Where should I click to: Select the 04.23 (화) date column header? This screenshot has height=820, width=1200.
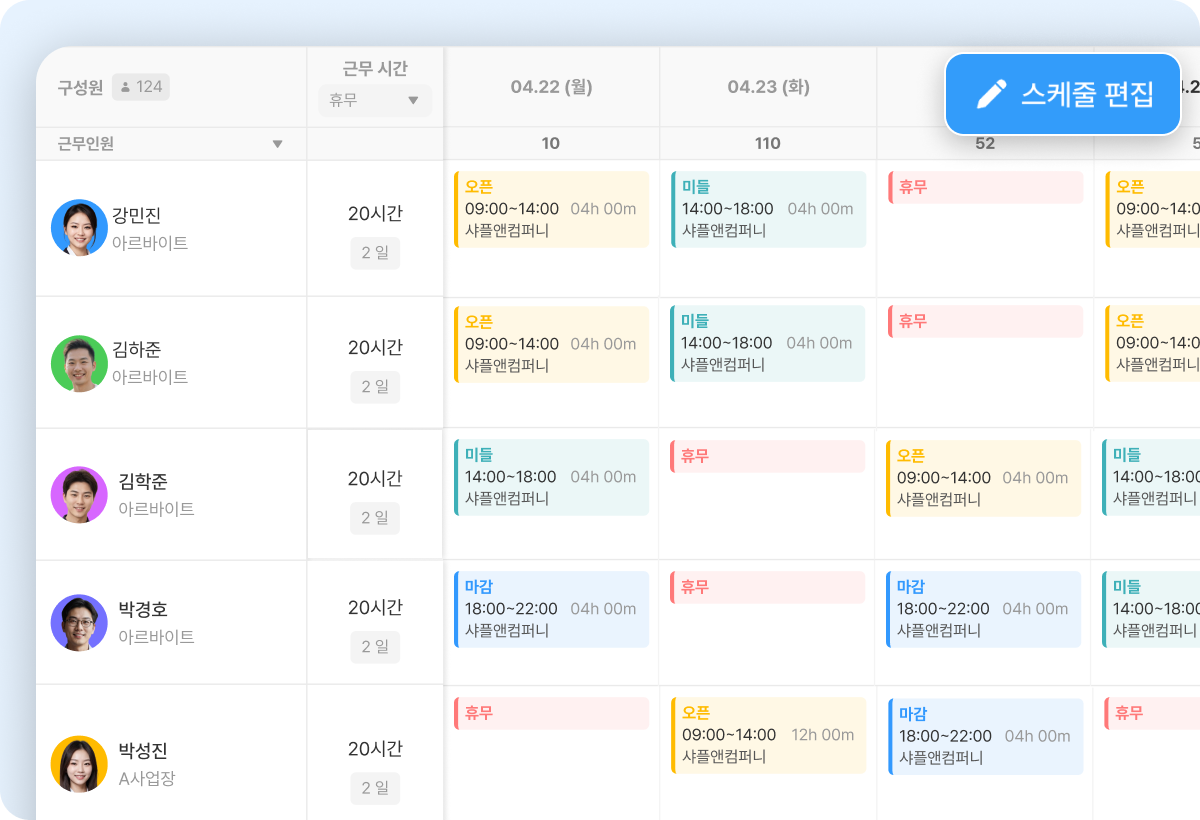[x=768, y=87]
